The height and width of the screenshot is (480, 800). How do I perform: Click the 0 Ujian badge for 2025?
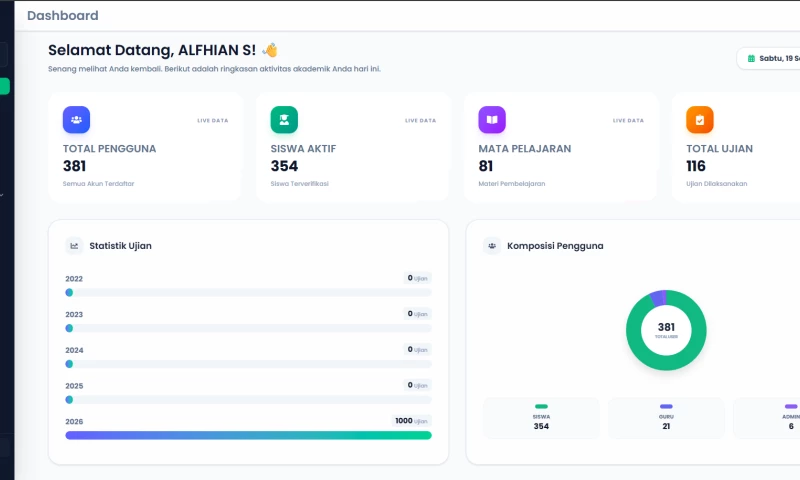click(x=417, y=385)
